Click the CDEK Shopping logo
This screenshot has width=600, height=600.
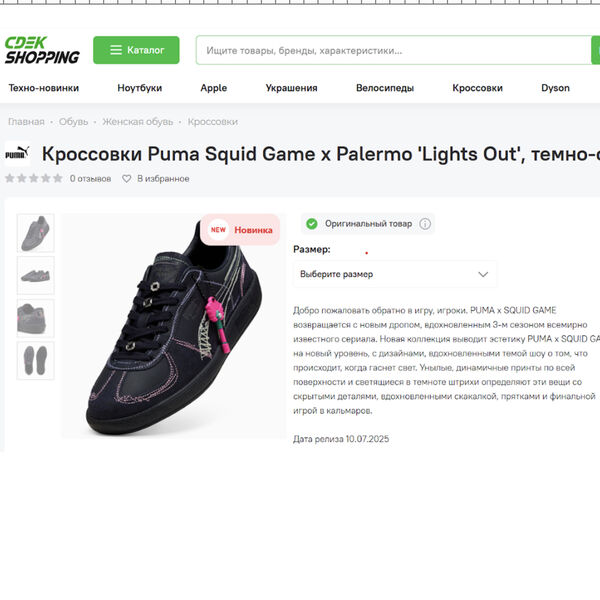pos(42,50)
